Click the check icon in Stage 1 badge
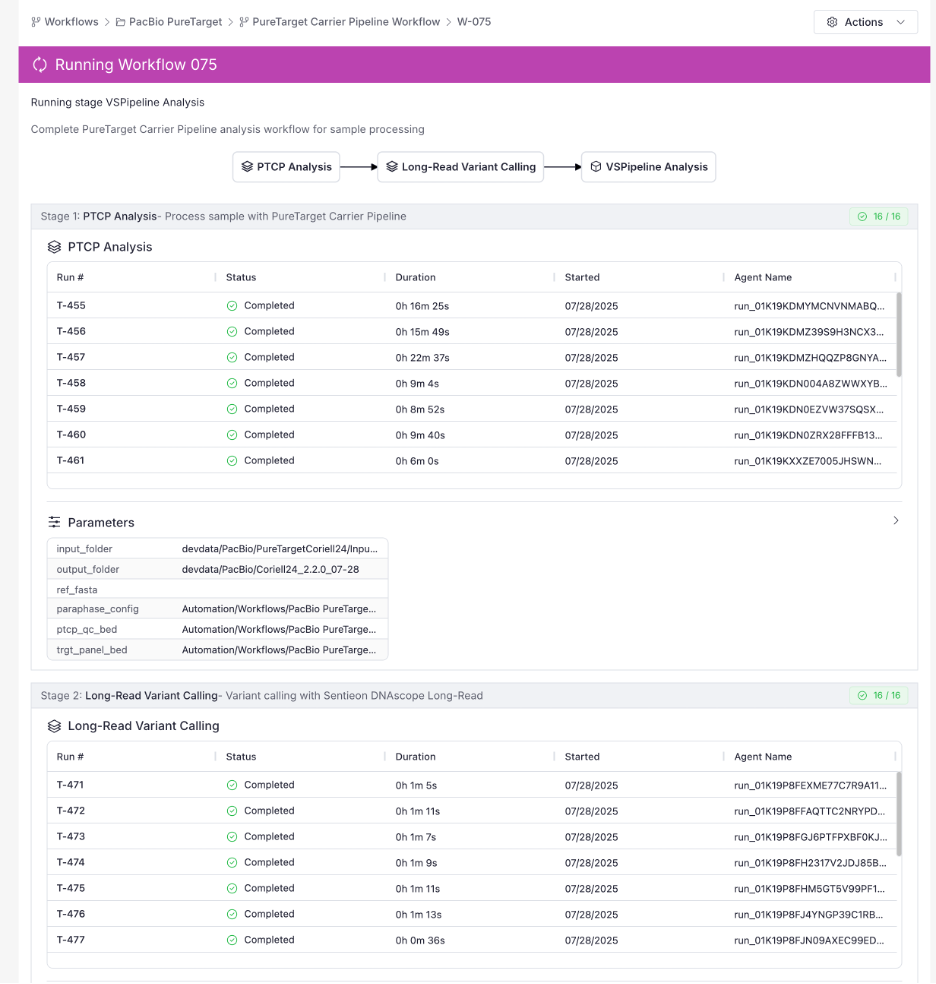Screen dimensions: 936x984 pyautogui.click(x=863, y=217)
